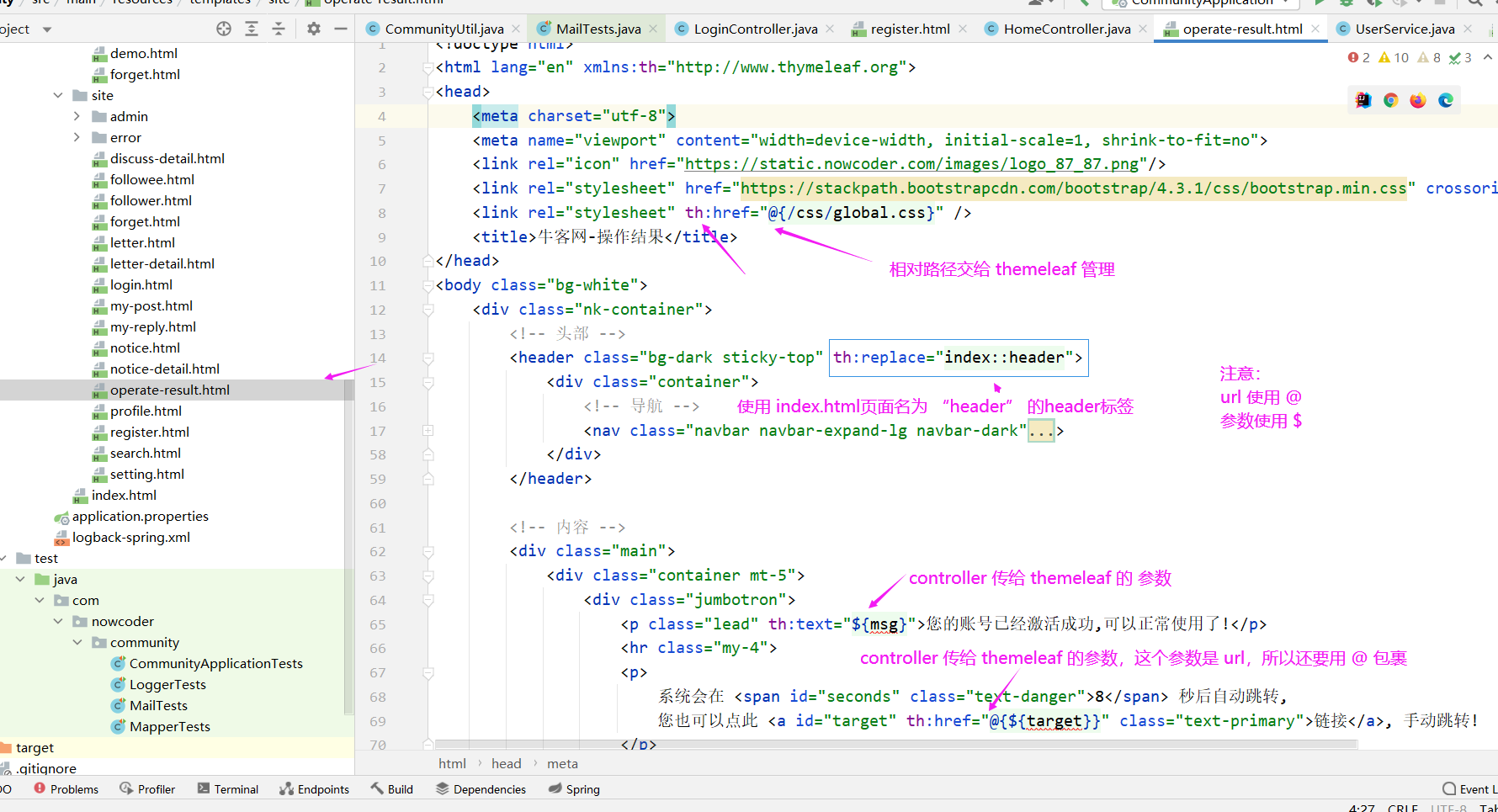Close the operate-result.html tab
1498x812 pixels.
pos(1315,29)
